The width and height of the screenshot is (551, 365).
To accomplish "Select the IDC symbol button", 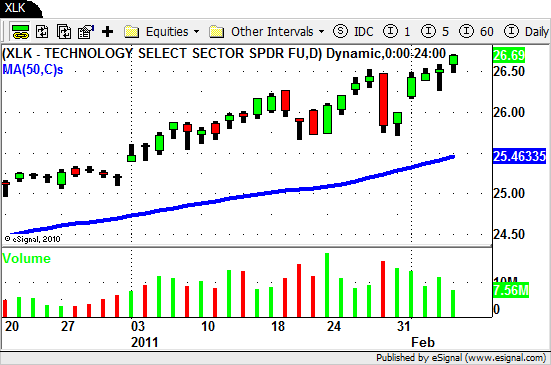I will pyautogui.click(x=353, y=32).
